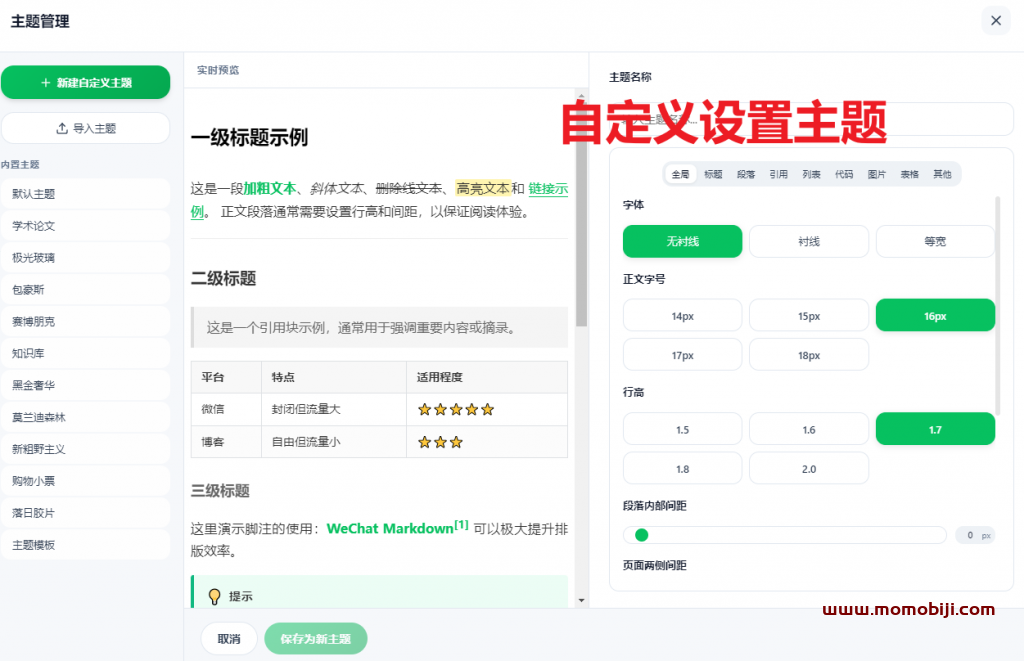Open the 表格 settings tab

click(908, 173)
